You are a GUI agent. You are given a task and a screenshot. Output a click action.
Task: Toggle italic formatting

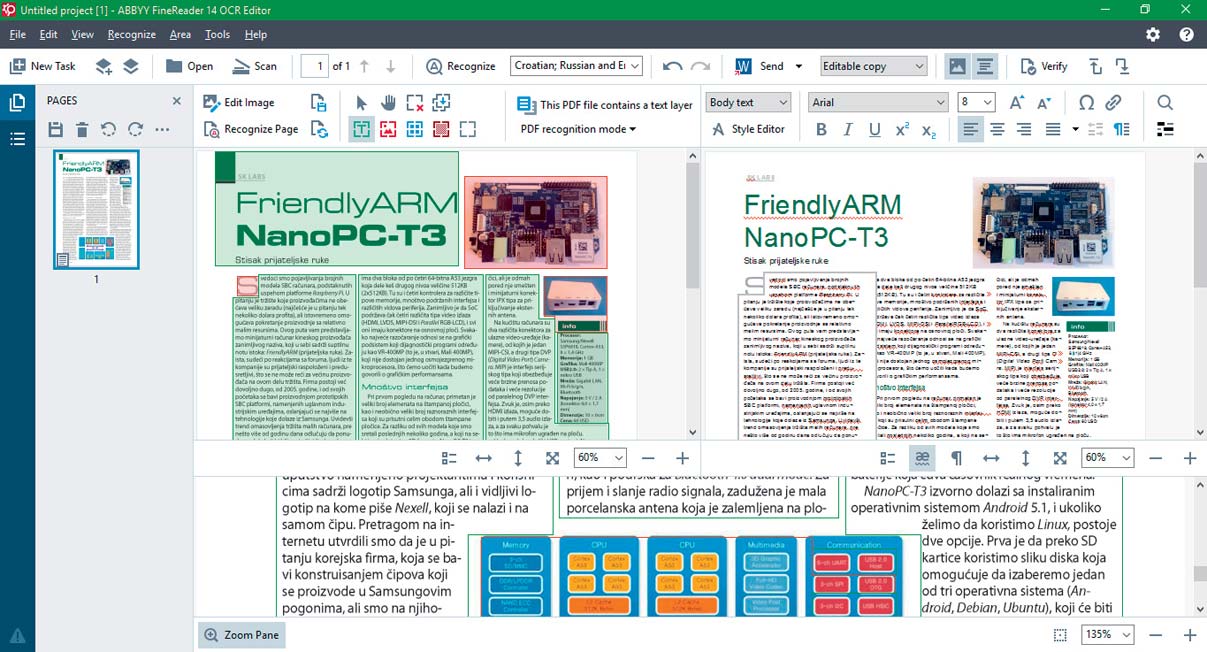click(848, 129)
